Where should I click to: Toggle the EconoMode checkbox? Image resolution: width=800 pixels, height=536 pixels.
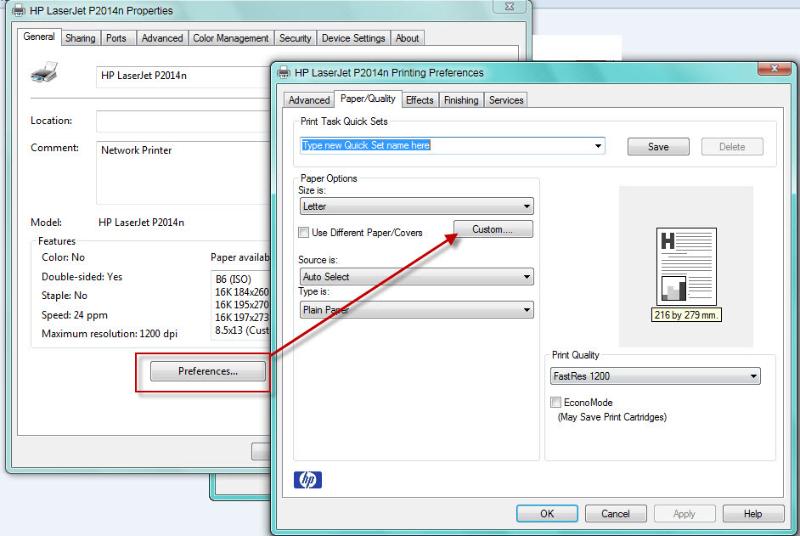[556, 402]
